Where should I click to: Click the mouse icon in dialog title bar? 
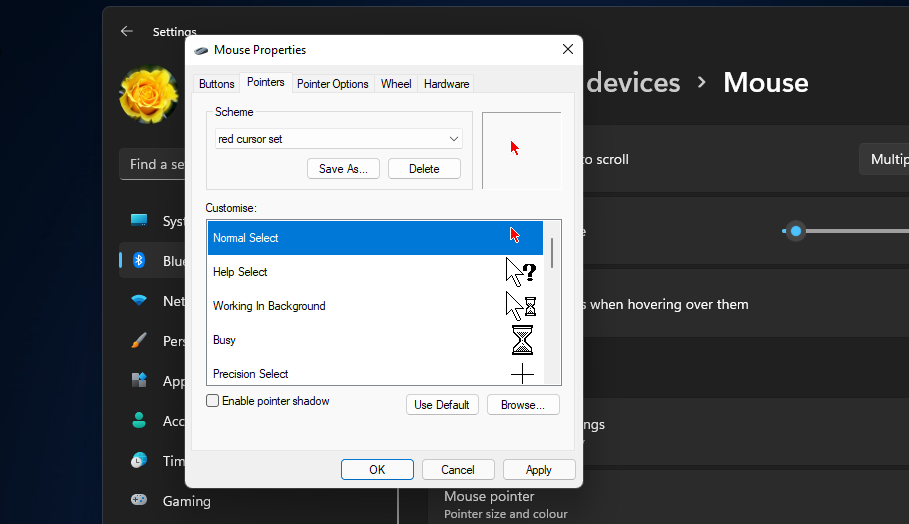(x=201, y=50)
